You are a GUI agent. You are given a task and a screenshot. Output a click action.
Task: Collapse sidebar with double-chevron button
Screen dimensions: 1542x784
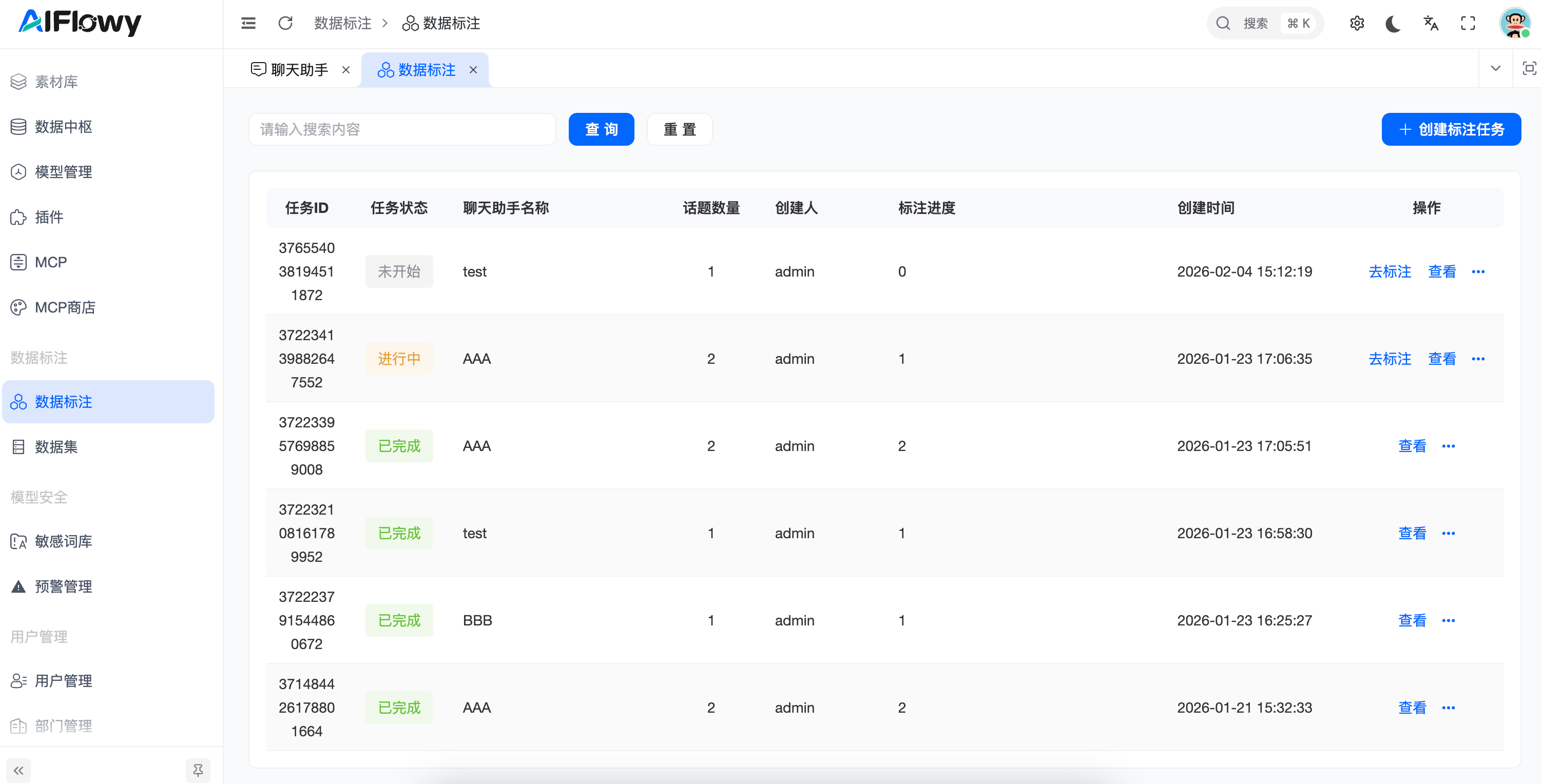click(18, 770)
